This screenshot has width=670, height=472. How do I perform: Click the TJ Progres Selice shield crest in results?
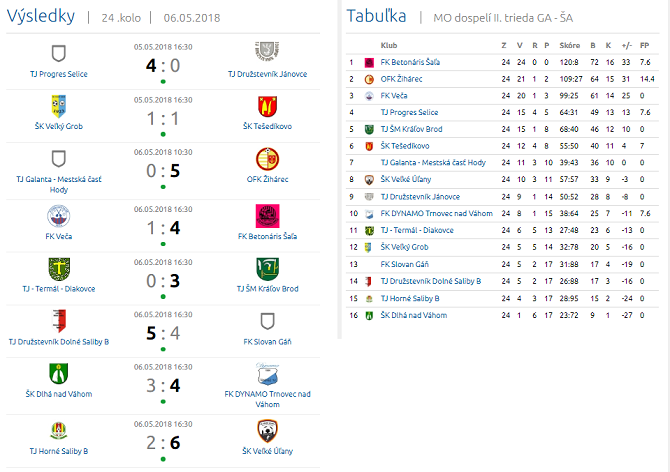[59, 53]
